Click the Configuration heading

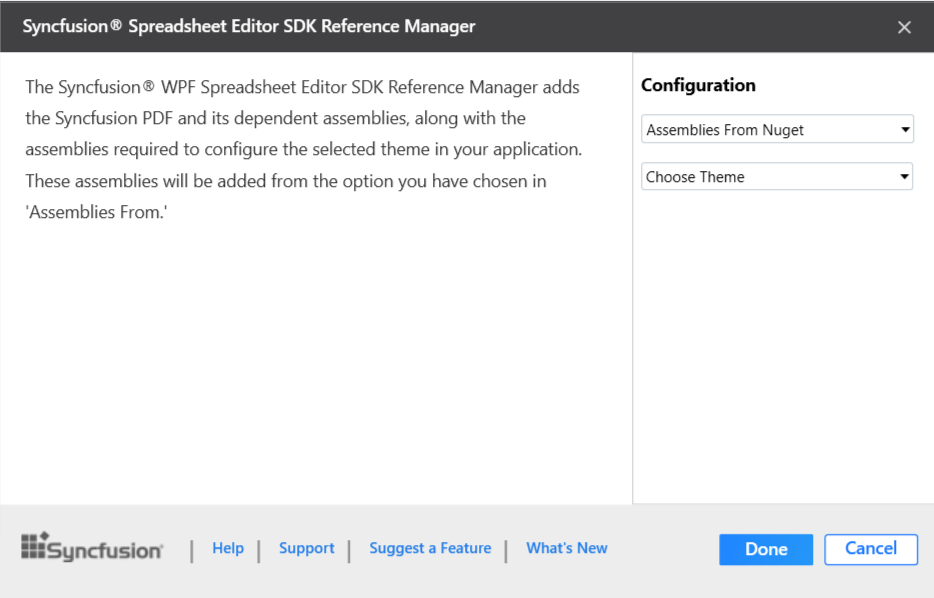point(697,85)
